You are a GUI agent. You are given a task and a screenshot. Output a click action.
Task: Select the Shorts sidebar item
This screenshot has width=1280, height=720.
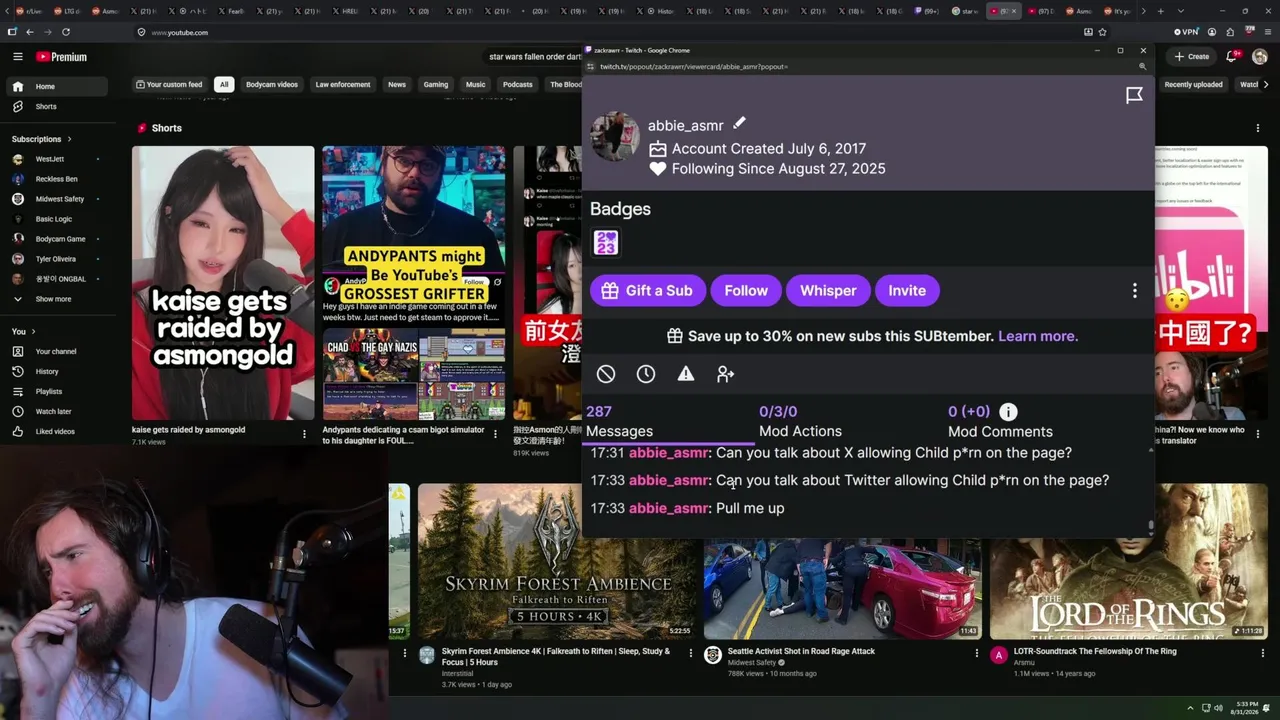(x=59, y=107)
